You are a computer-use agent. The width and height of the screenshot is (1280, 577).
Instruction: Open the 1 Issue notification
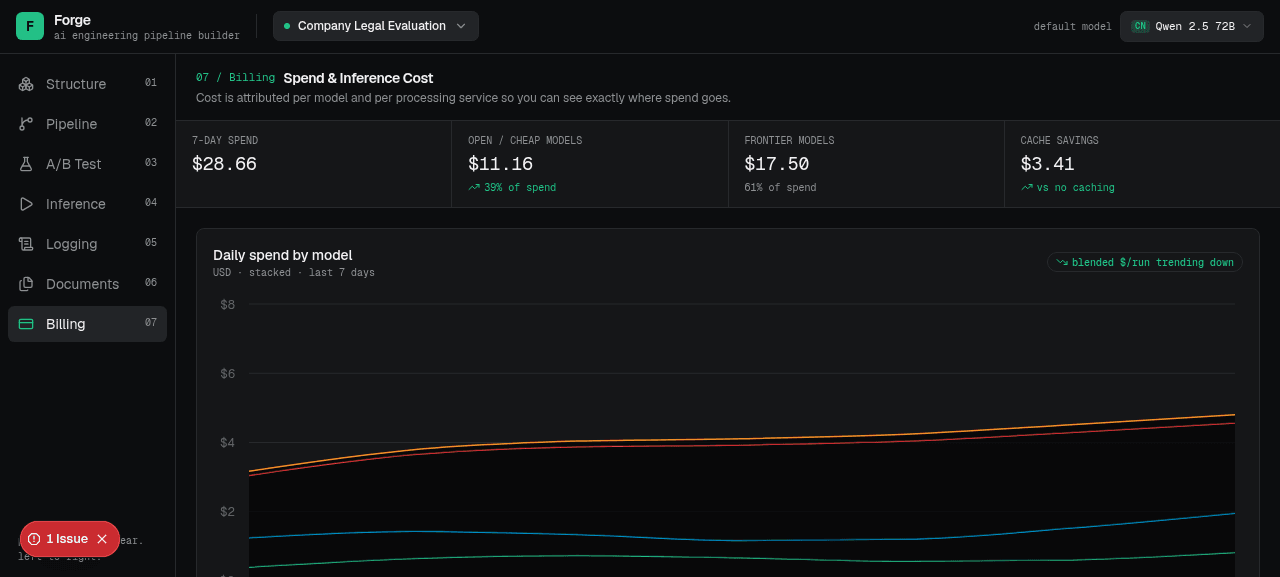click(67, 539)
